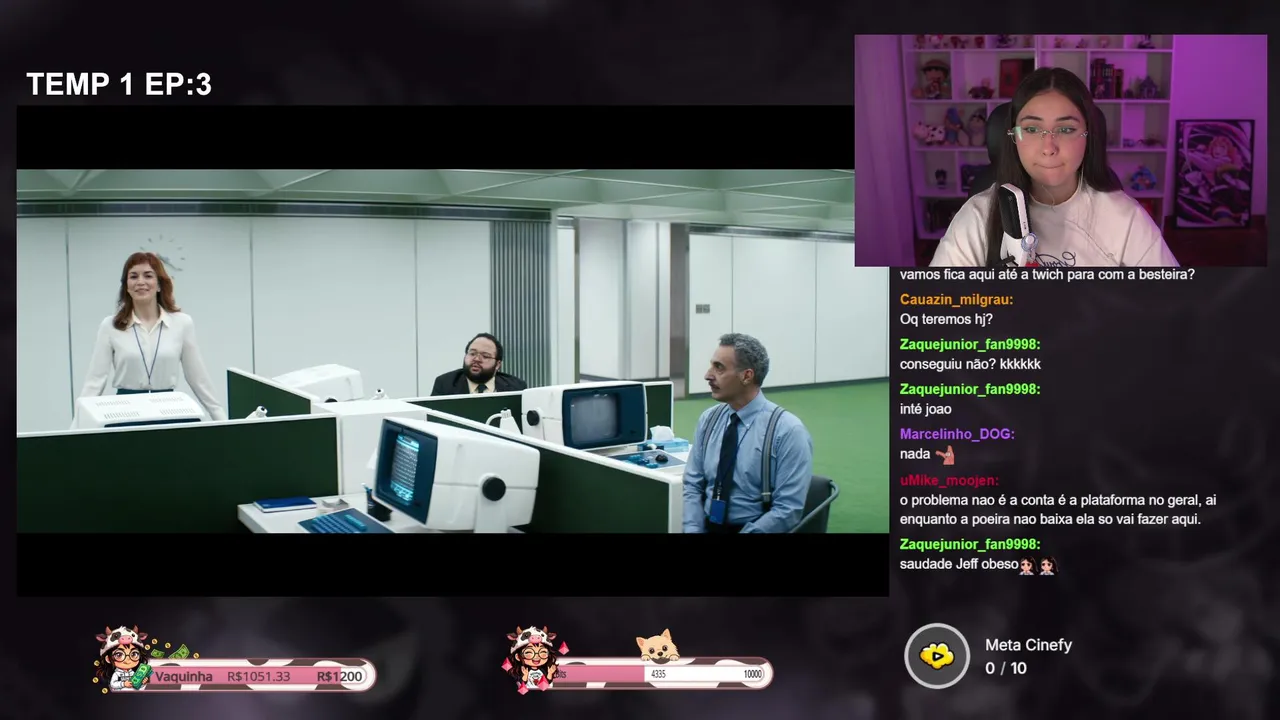Viewport: 1280px width, 720px height.
Task: Click the '10000' bits target value
Action: click(x=752, y=675)
